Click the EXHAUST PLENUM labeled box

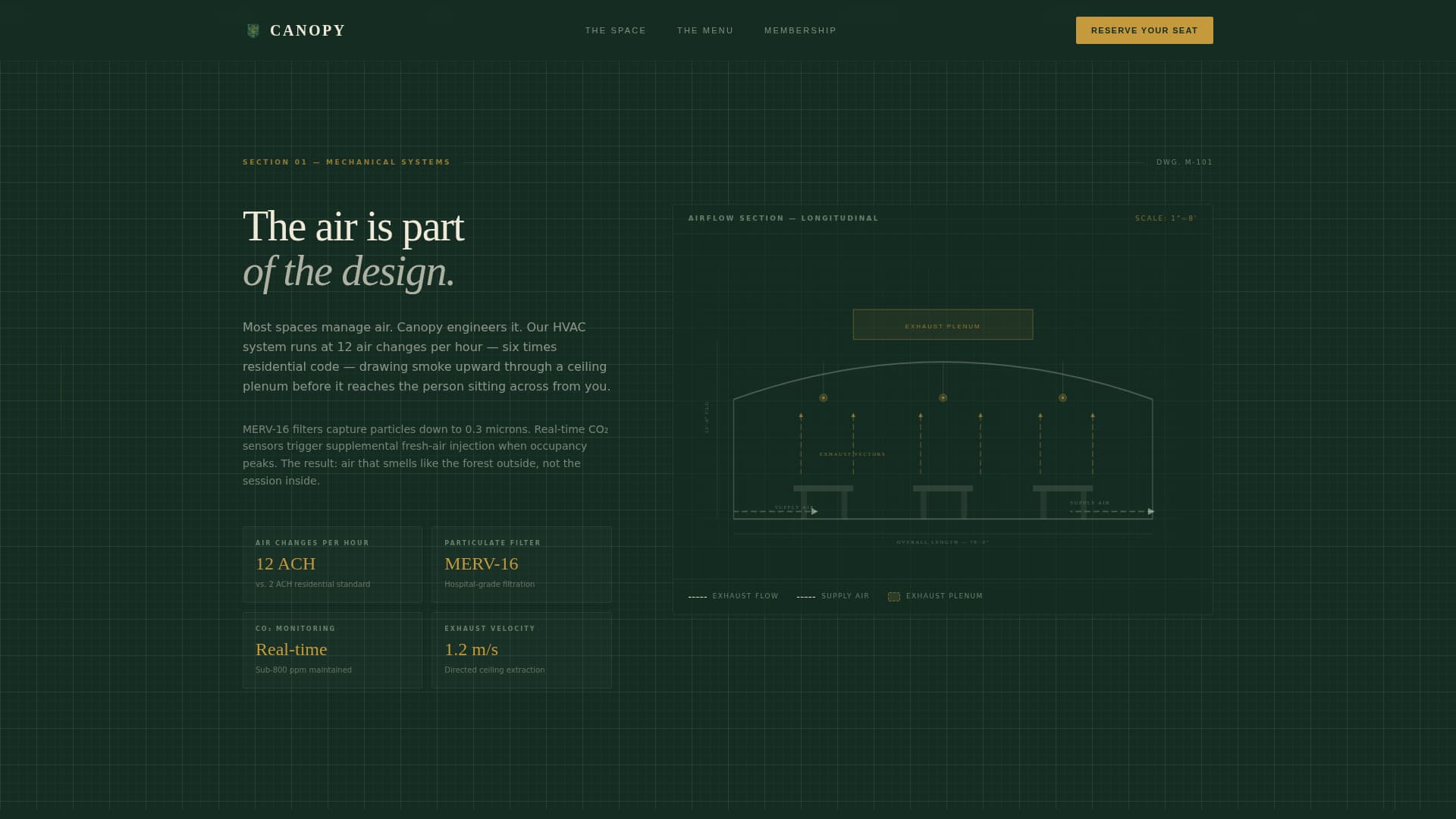[x=943, y=324]
